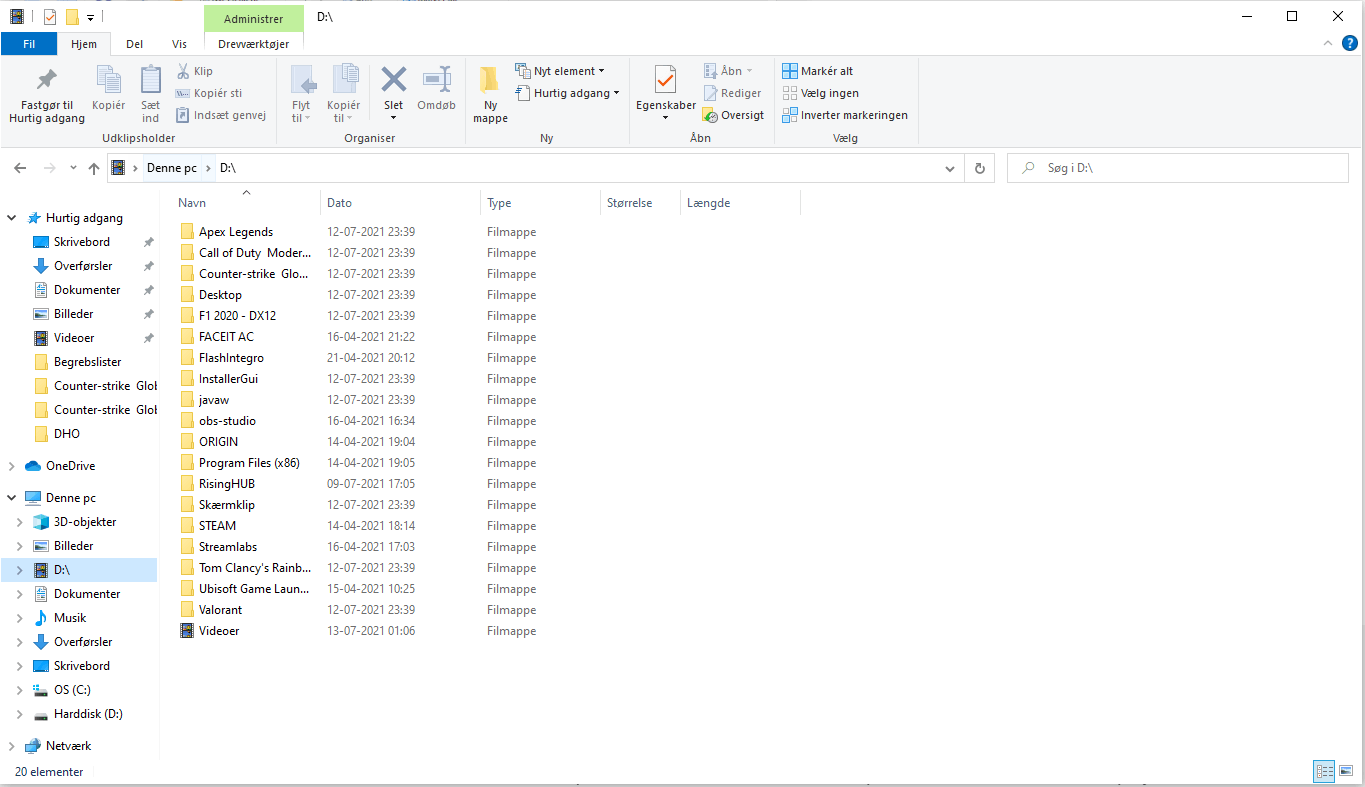
Task: Click the Administrer contextual tab
Action: pos(253,18)
